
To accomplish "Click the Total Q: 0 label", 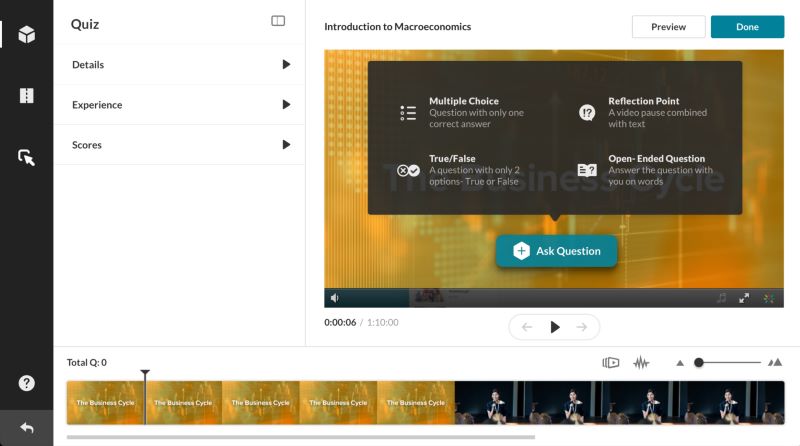I will click(x=87, y=362).
